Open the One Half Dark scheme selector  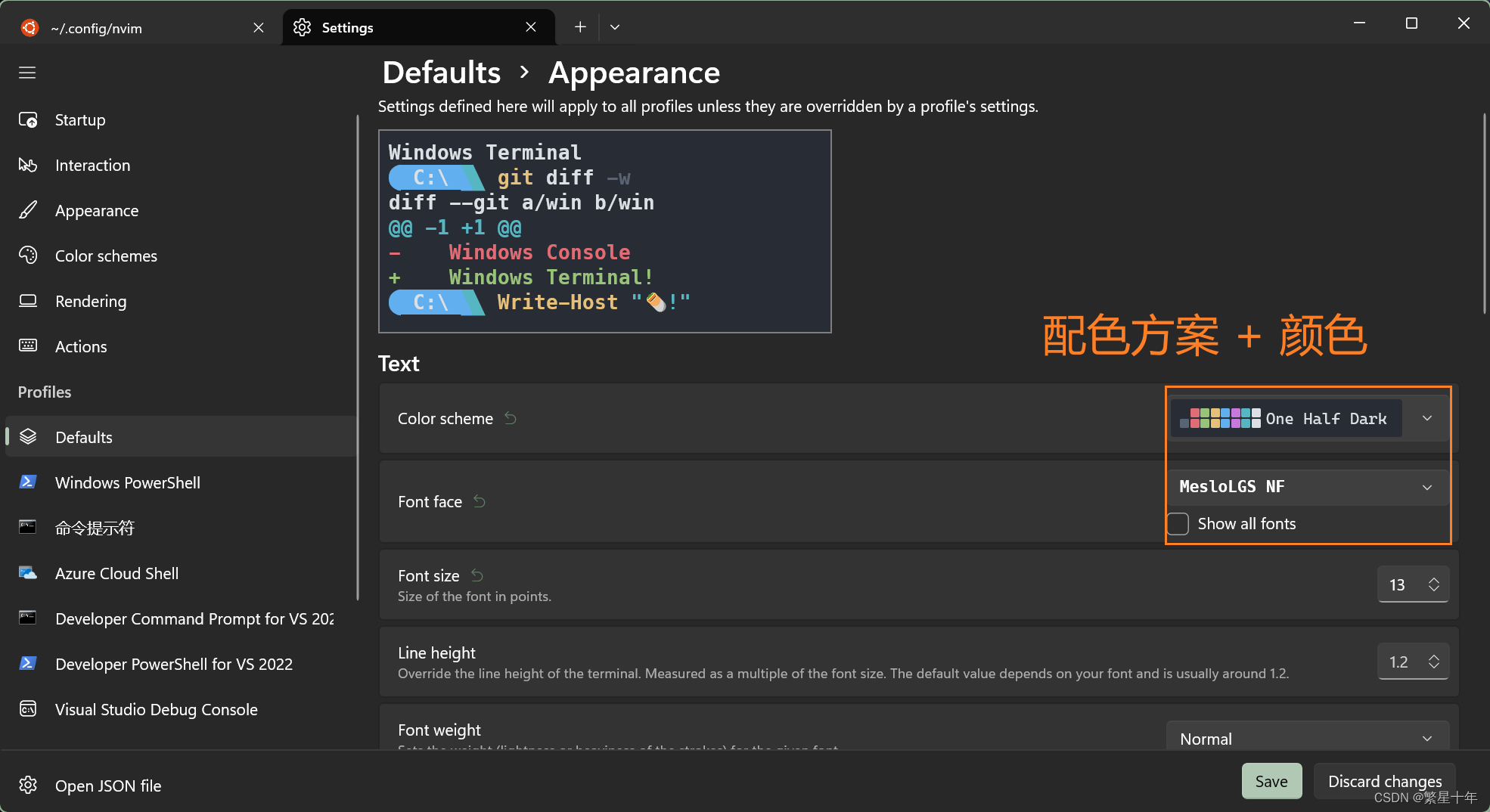pyautogui.click(x=1308, y=418)
